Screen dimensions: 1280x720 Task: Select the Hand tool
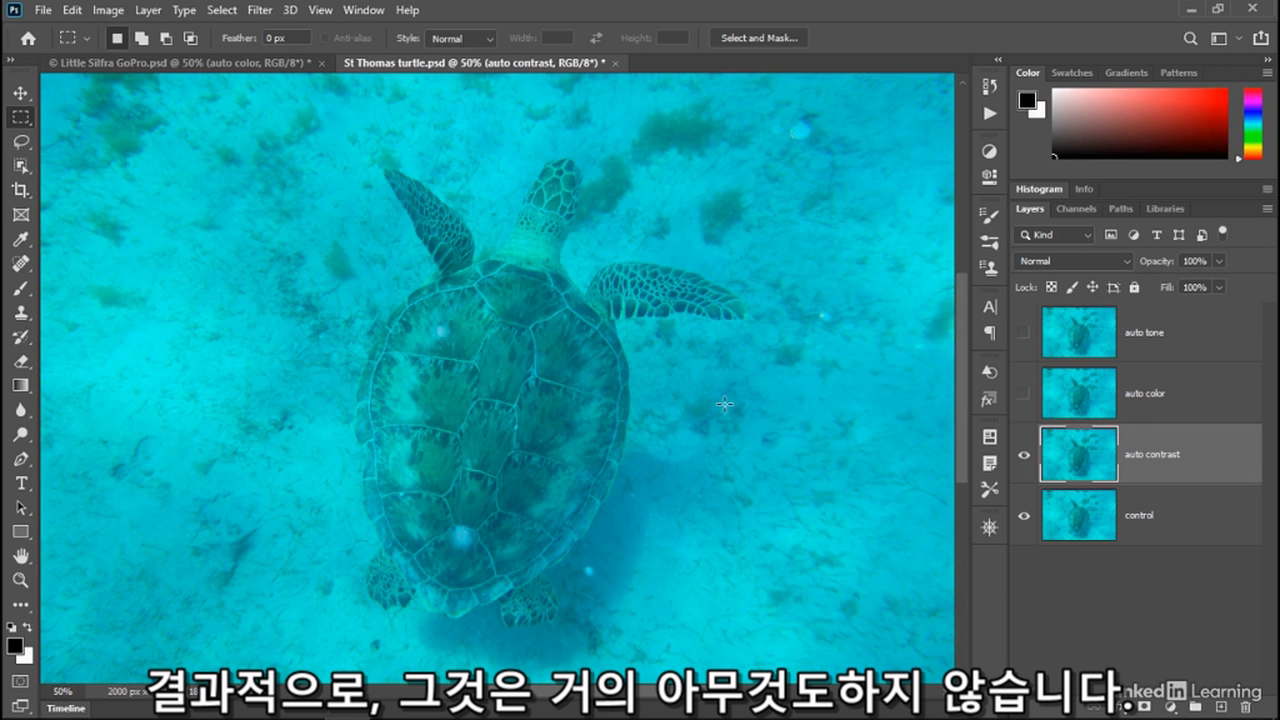click(x=21, y=556)
